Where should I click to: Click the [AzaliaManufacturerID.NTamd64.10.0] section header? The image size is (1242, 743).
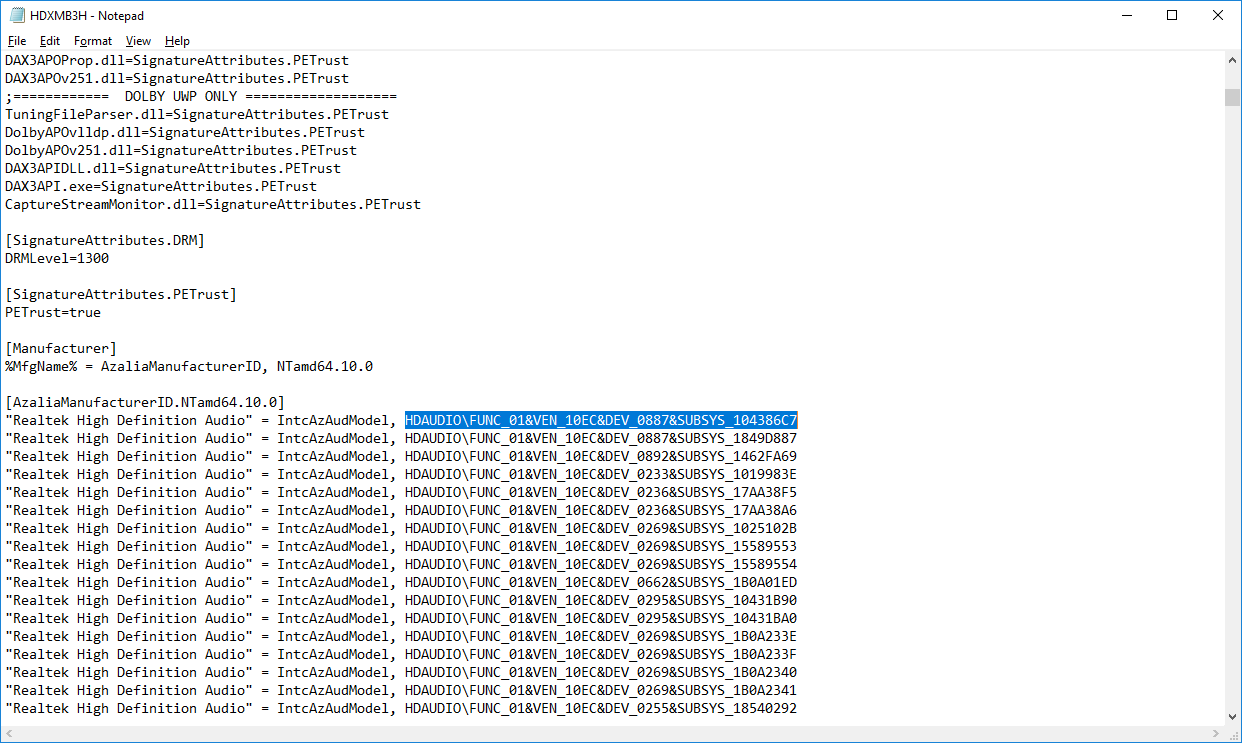pos(145,402)
